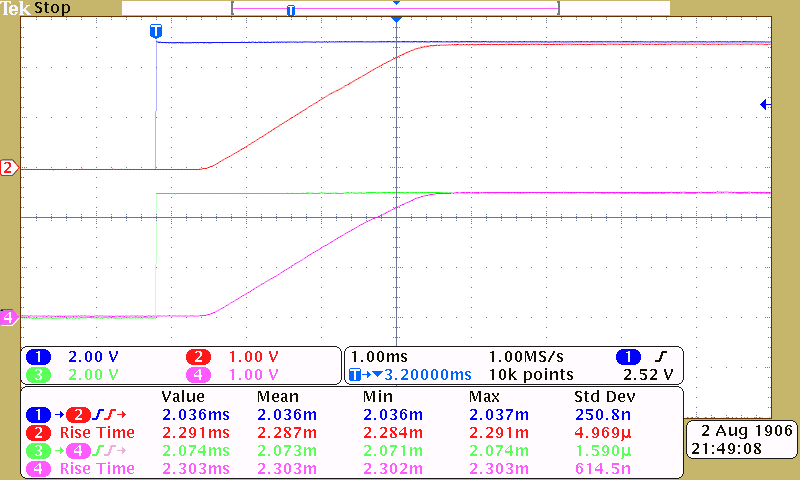Click the 2 Aug 1906 date readout
Image resolution: width=800 pixels, height=480 pixels.
pyautogui.click(x=747, y=431)
